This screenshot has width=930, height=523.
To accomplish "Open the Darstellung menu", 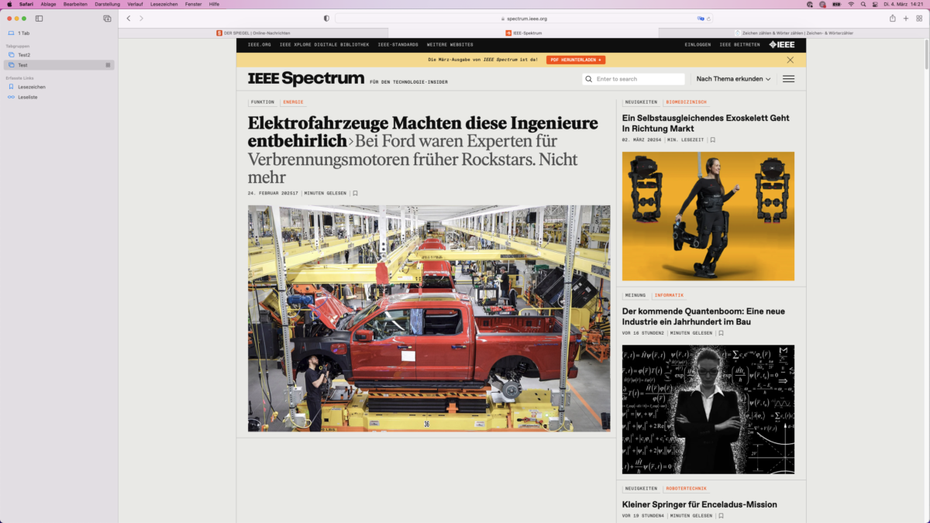I will tap(107, 4).
